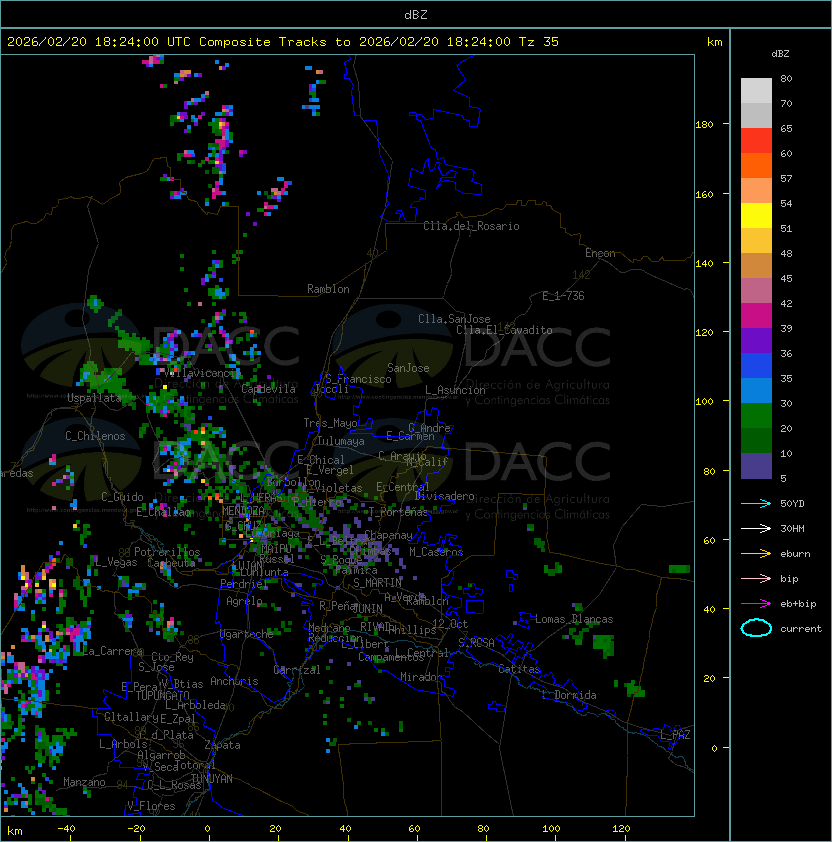
Task: Pick the light gray 80 dBZ swatch
Action: click(756, 90)
